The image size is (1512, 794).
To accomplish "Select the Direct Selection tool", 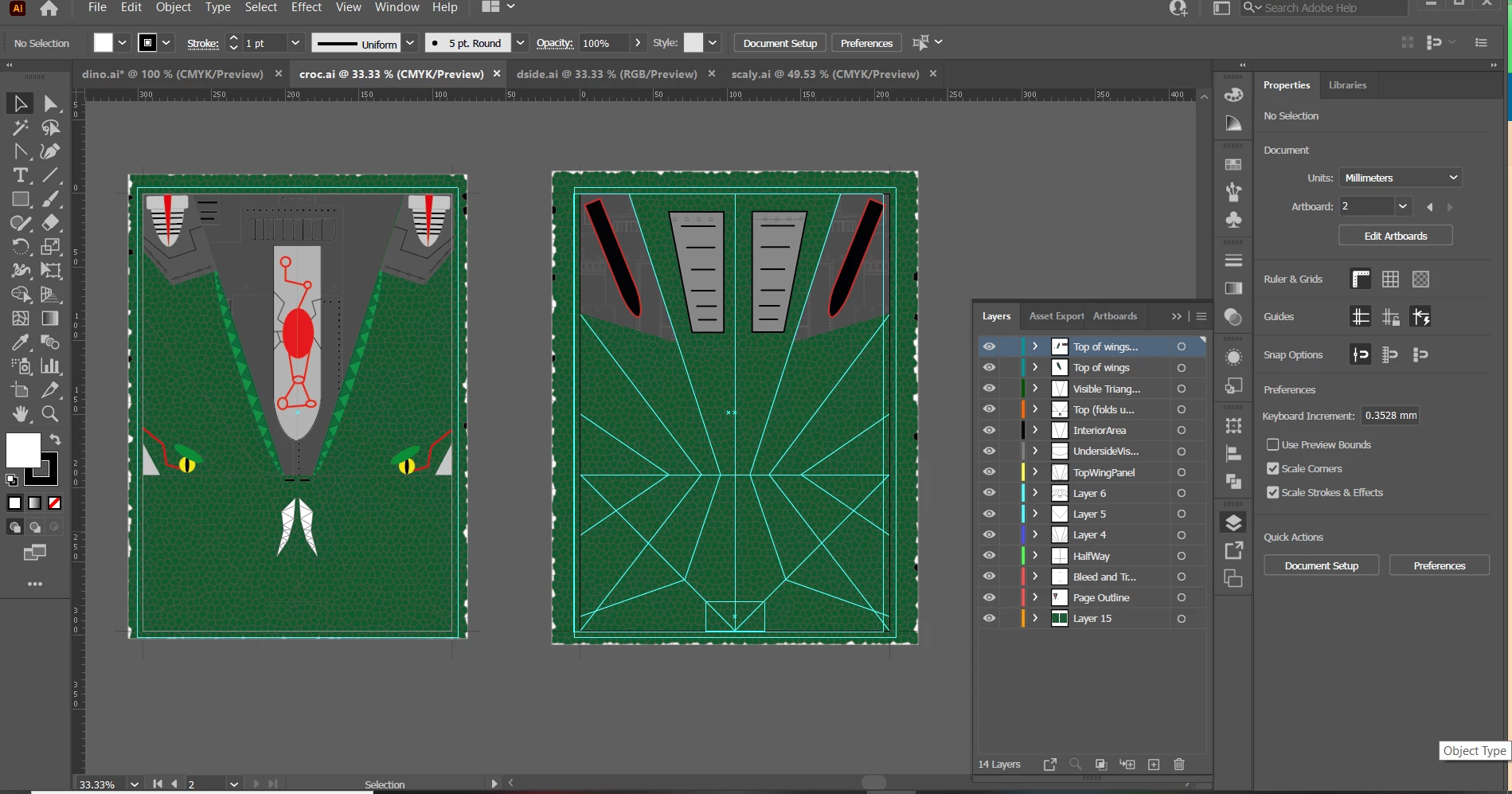I will 50,104.
